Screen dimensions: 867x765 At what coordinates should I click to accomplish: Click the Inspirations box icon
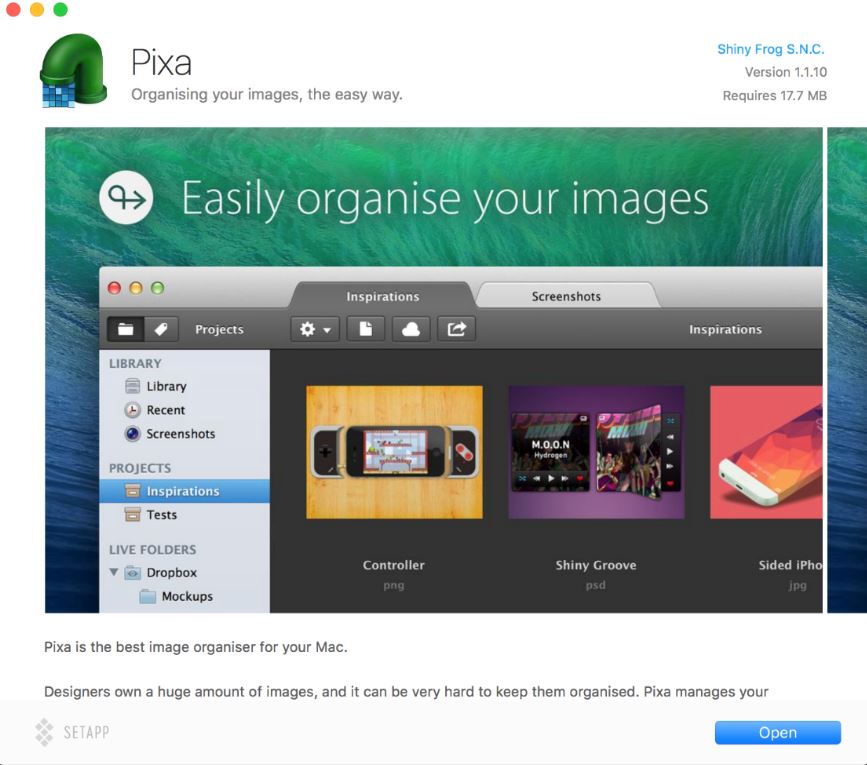pyautogui.click(x=133, y=491)
